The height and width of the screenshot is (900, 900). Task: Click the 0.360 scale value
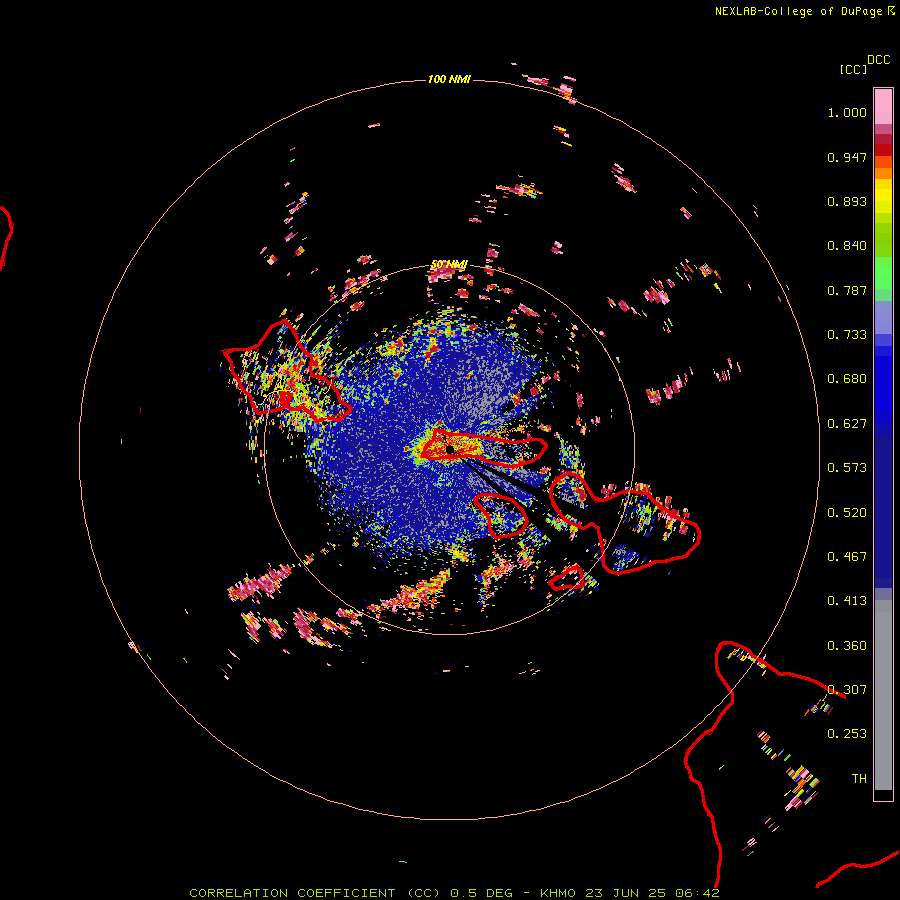[847, 646]
